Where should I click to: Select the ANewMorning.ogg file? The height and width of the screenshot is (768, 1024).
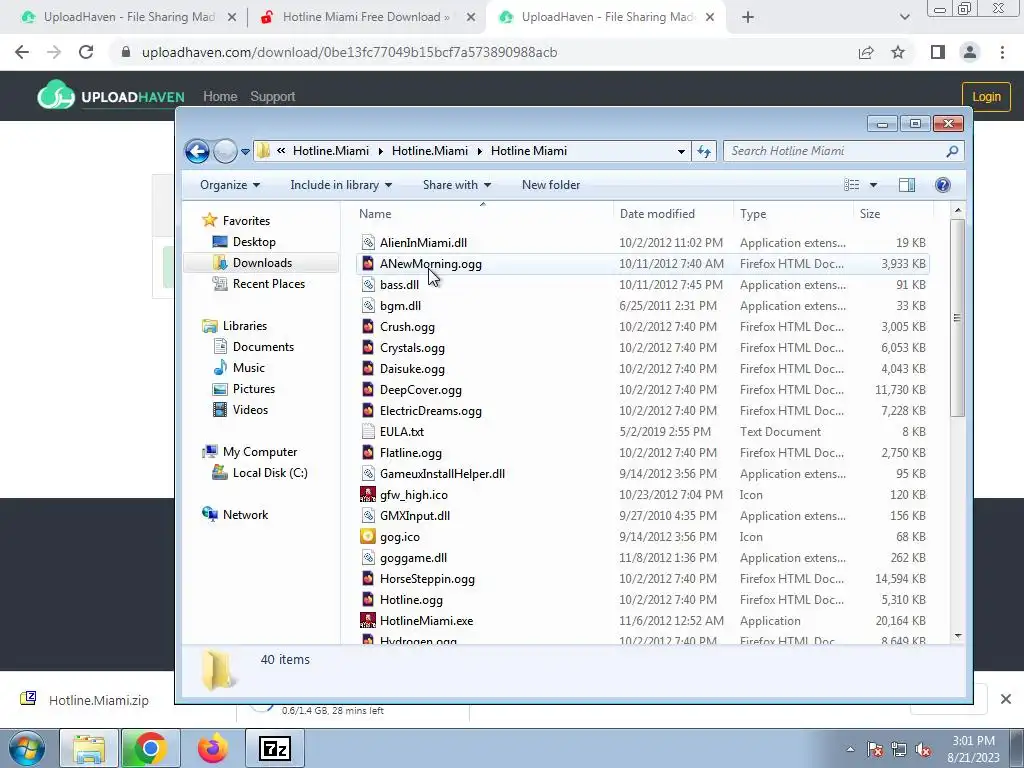click(x=431, y=264)
